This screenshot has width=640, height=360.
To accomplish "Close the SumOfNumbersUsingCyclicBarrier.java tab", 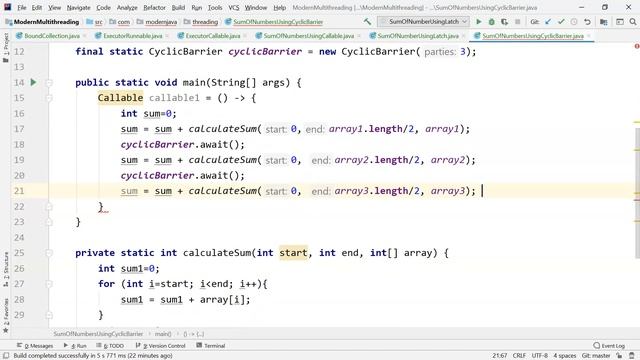I will point(589,36).
